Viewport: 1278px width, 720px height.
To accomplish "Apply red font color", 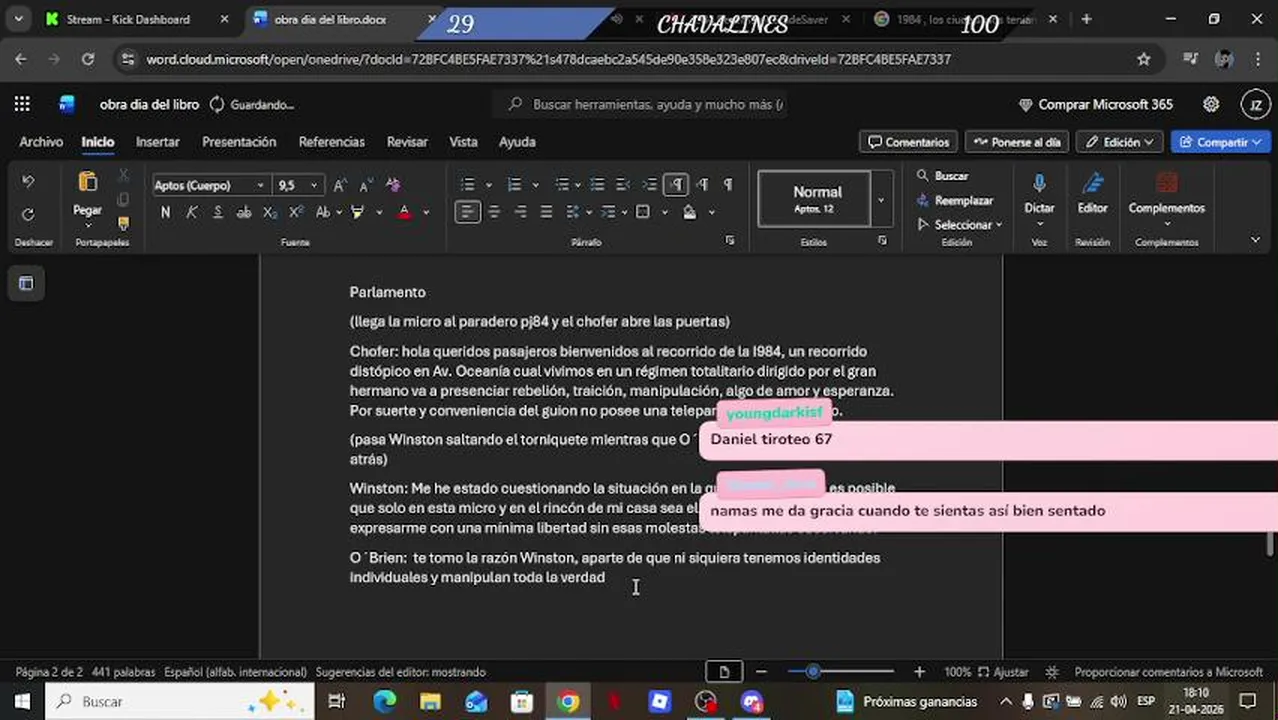I will [x=404, y=212].
